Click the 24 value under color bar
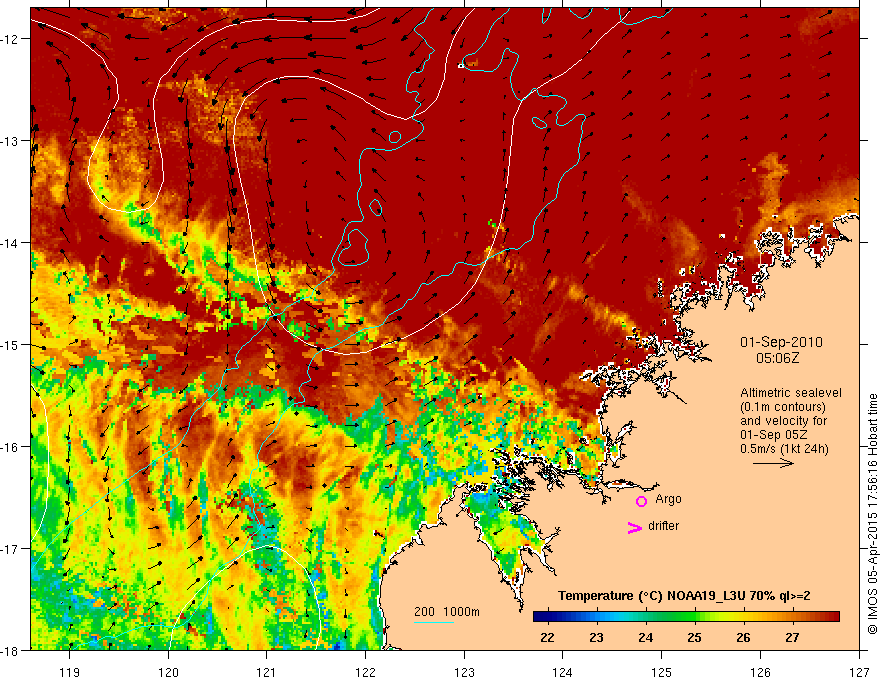Image resolution: width=880 pixels, height=680 pixels. [645, 638]
